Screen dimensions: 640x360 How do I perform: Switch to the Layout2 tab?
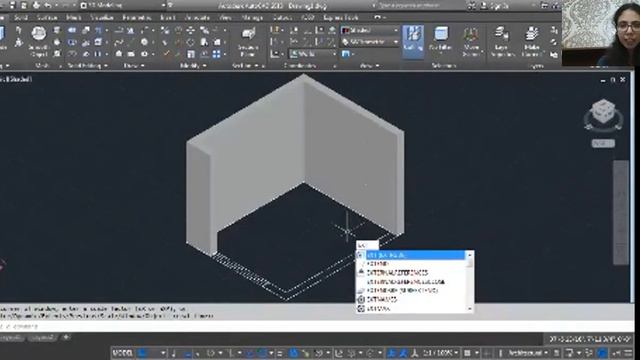tap(42, 338)
